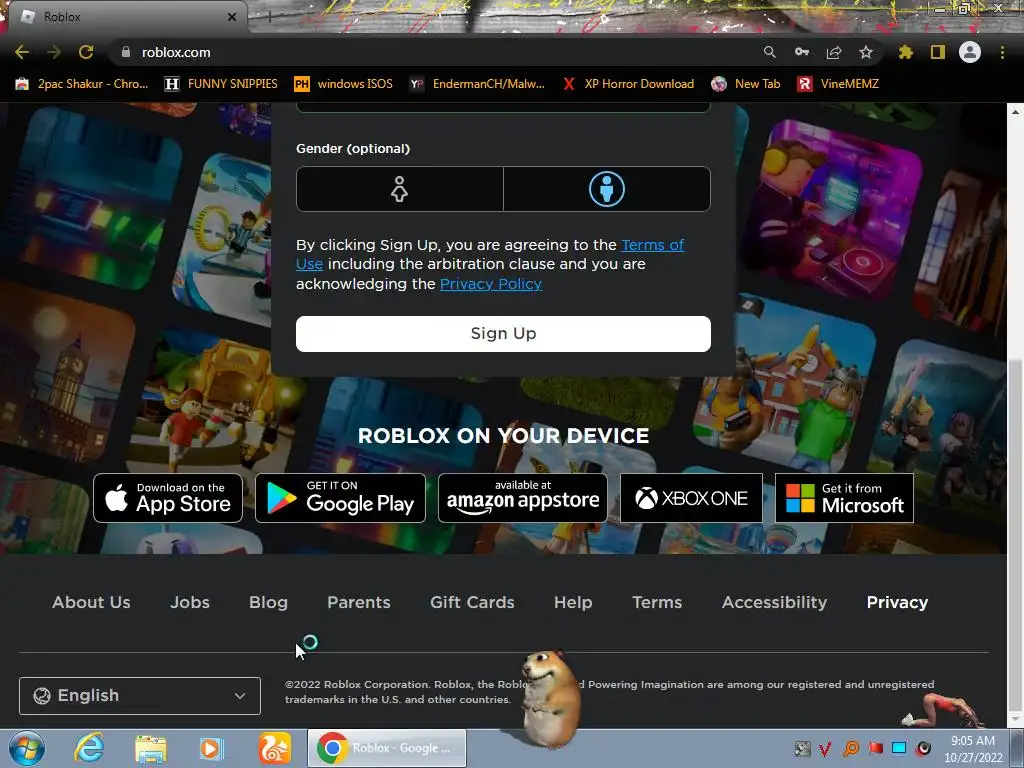Open the Help footer link
The image size is (1024, 768).
(573, 602)
